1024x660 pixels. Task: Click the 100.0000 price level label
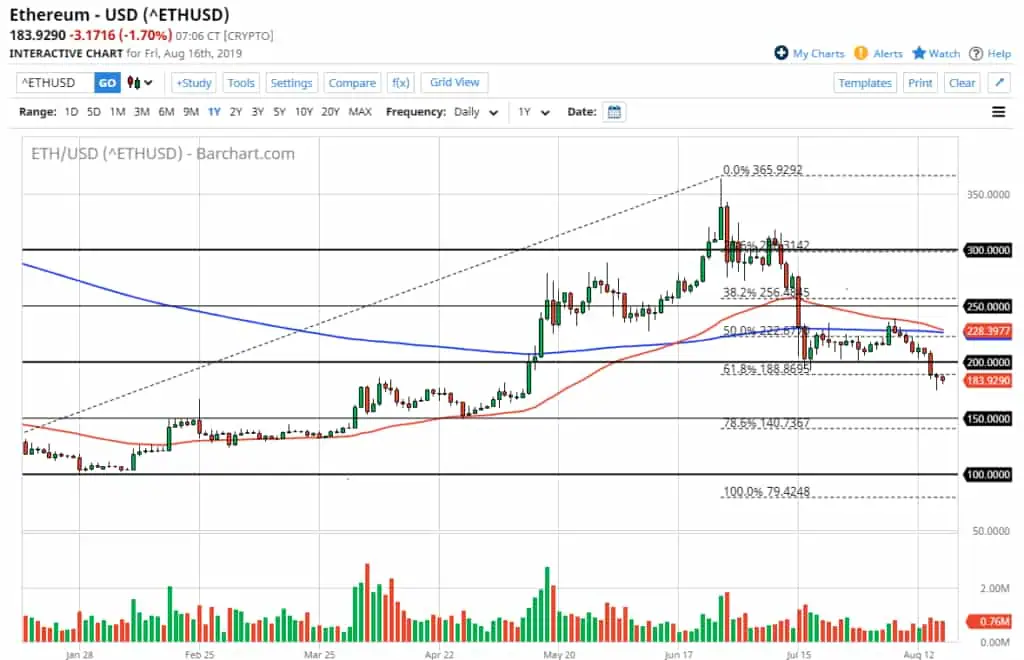tap(988, 475)
